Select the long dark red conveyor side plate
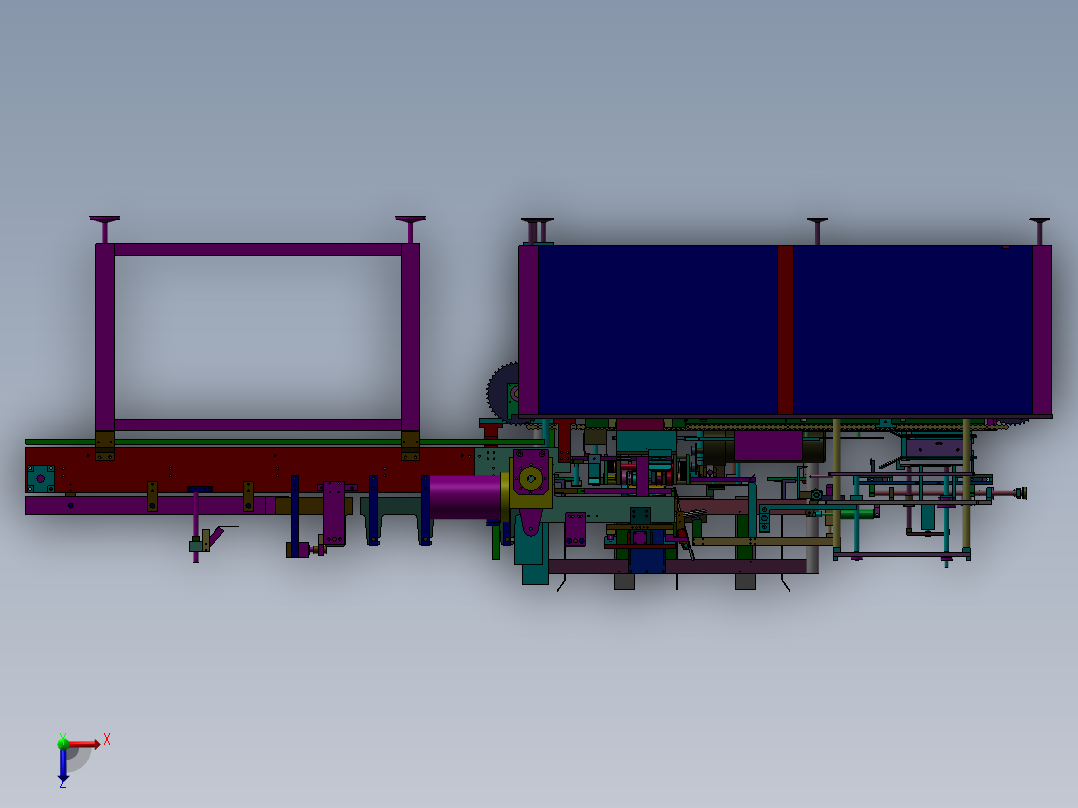The width and height of the screenshot is (1078, 808). pyautogui.click(x=250, y=469)
